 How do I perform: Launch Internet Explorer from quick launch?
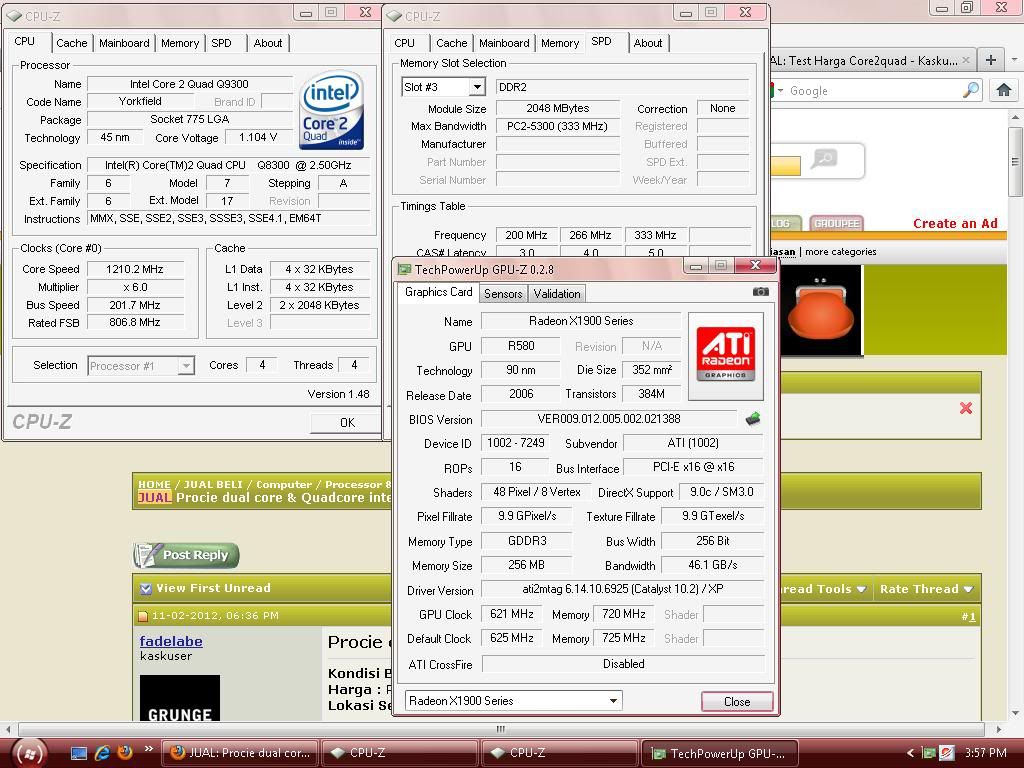click(102, 753)
